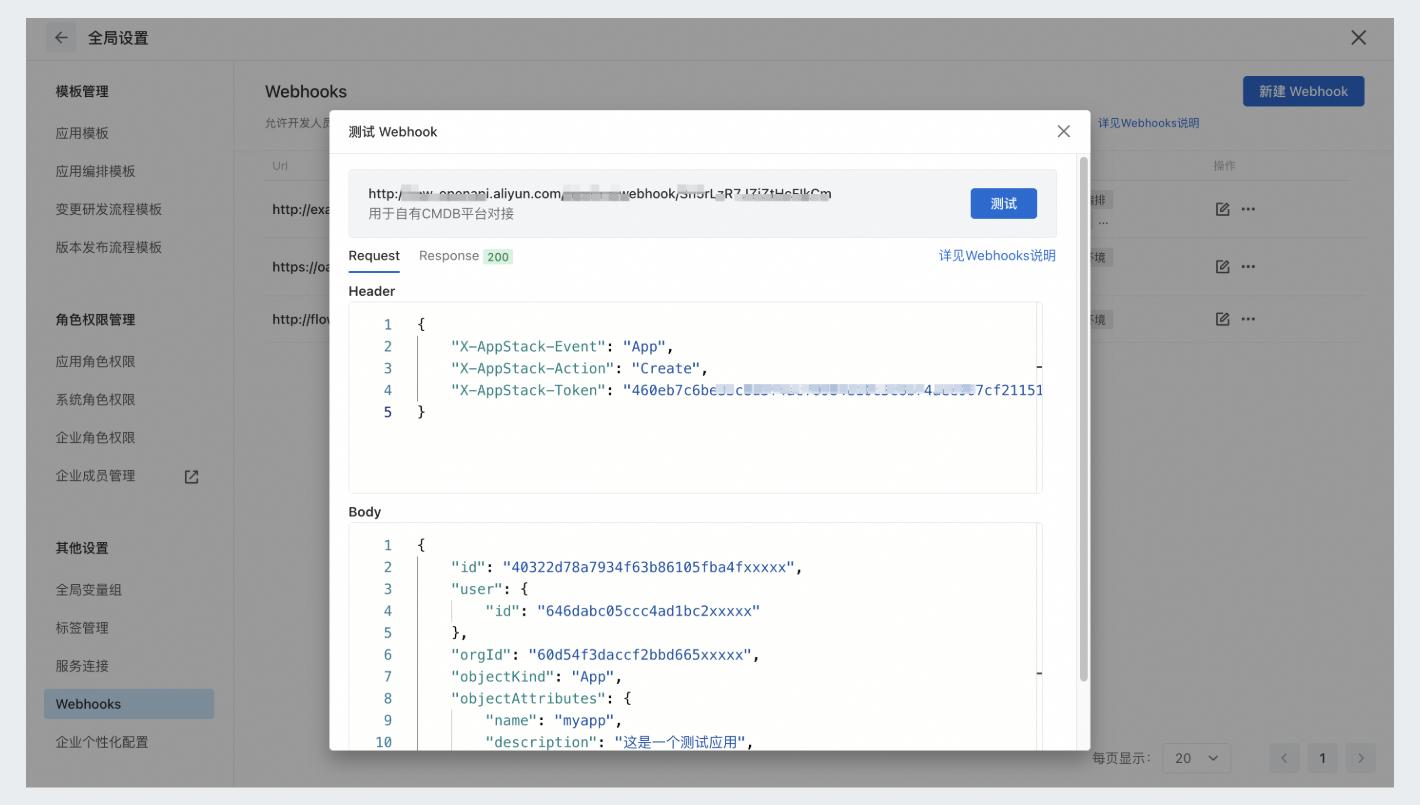
Task: Open more actions for the http://exa row
Action: [x=1248, y=209]
